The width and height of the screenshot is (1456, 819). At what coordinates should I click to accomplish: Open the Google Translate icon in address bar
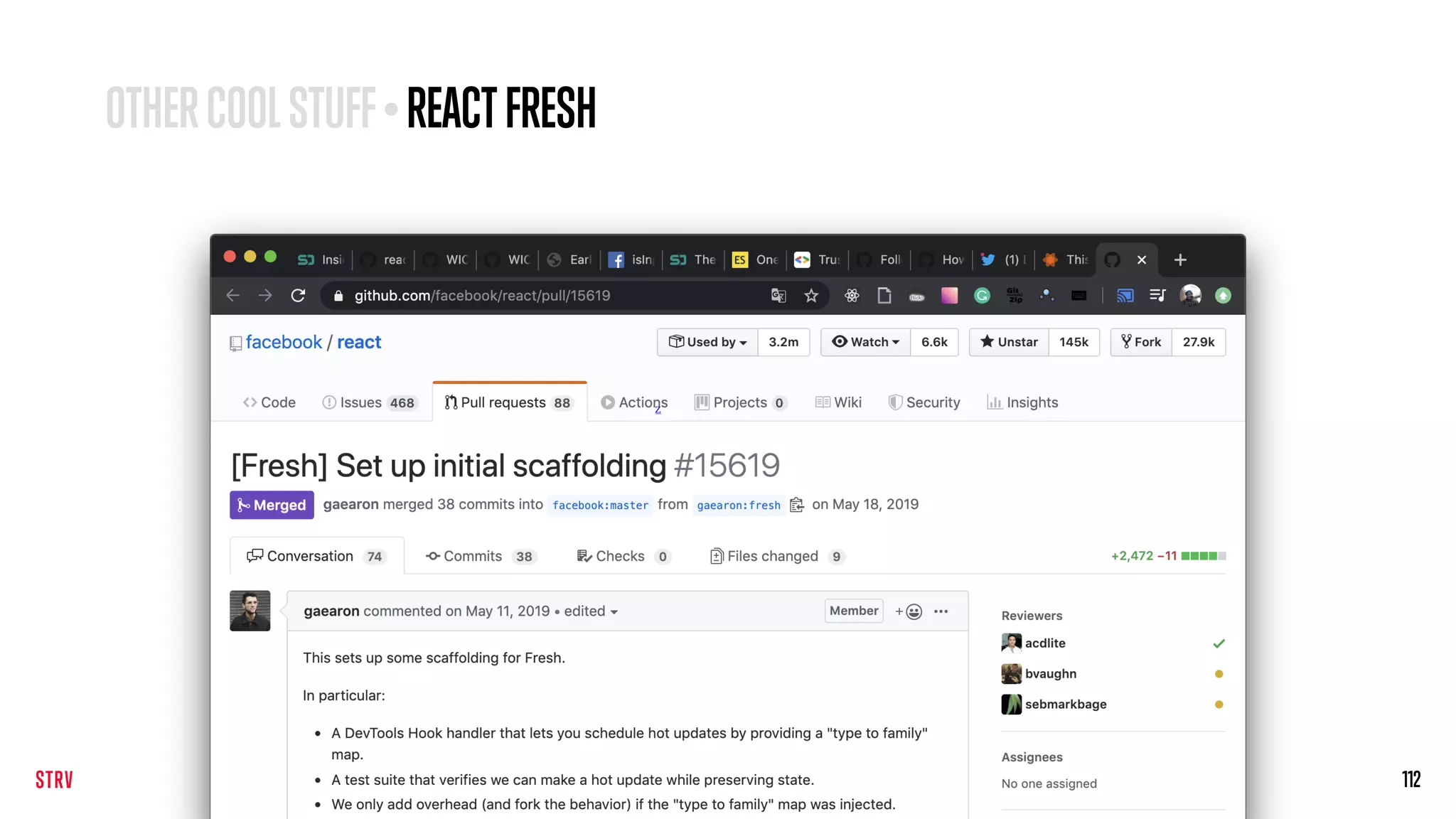(x=778, y=296)
